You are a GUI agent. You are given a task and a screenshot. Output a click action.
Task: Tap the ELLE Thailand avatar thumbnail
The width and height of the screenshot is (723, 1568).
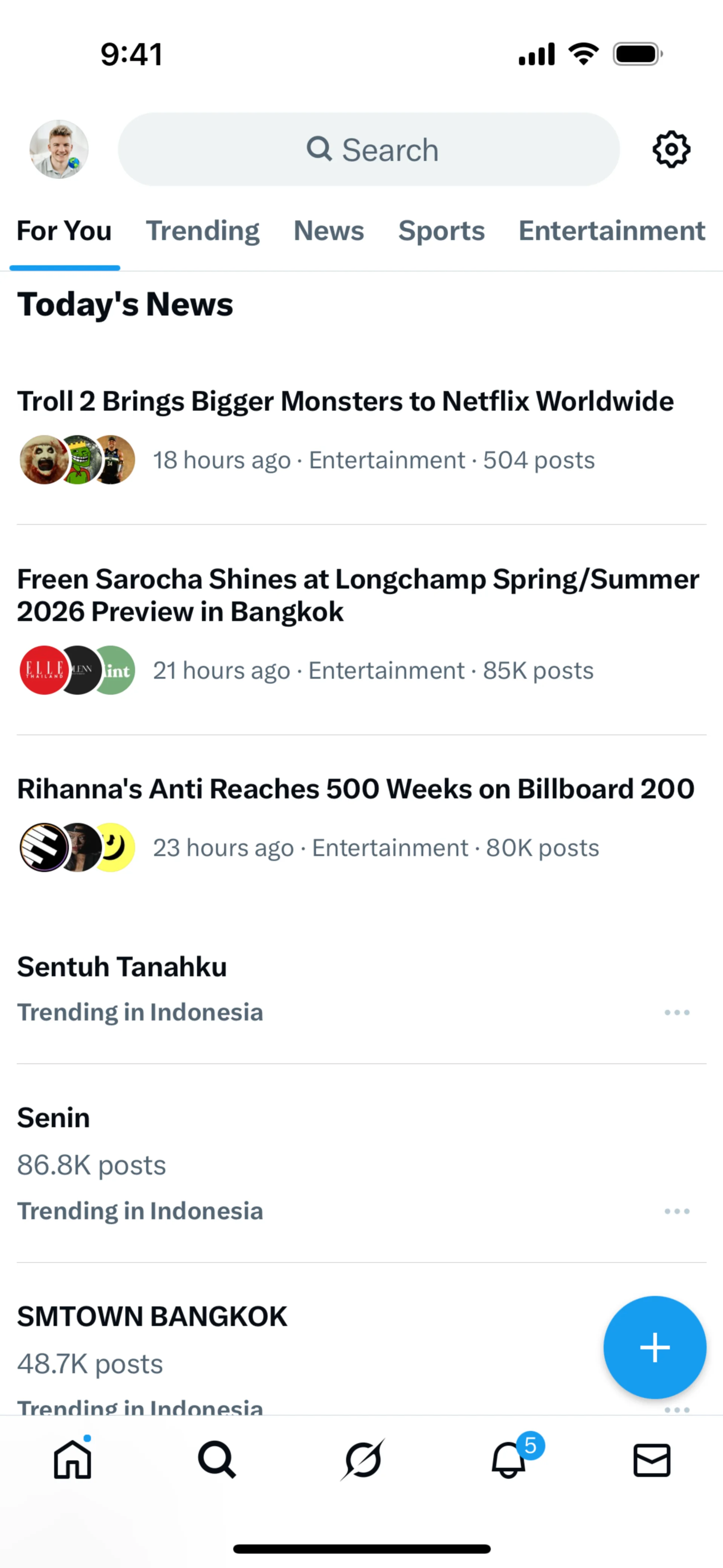coord(44,670)
